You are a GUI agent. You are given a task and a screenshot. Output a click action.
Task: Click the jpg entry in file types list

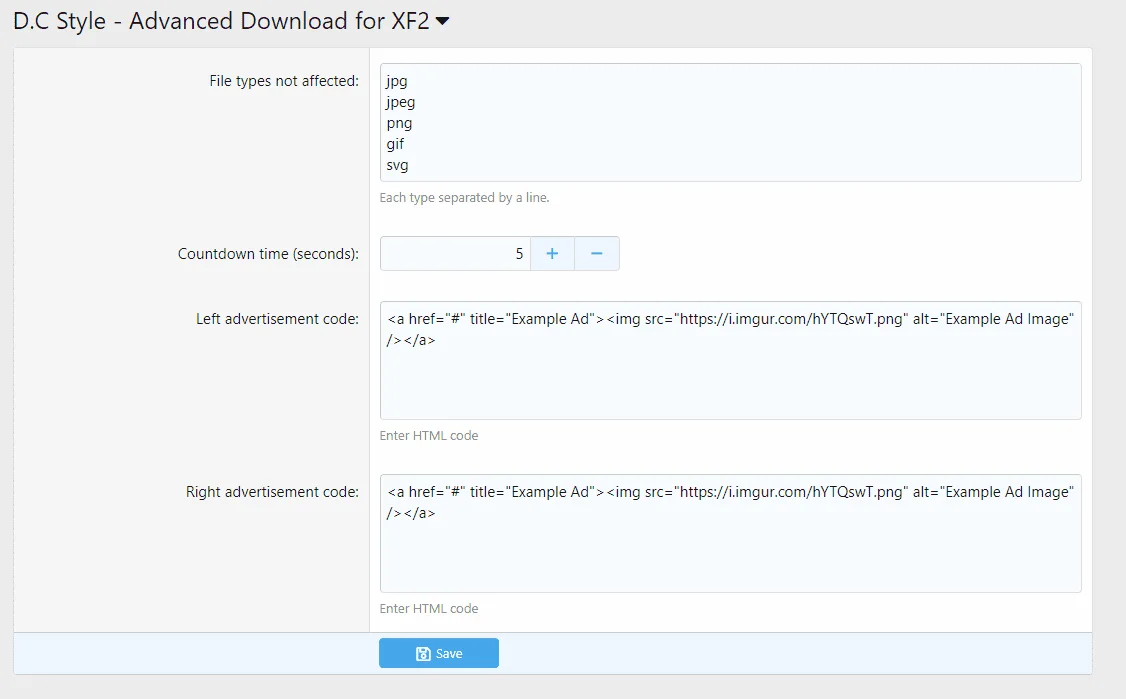coord(397,81)
